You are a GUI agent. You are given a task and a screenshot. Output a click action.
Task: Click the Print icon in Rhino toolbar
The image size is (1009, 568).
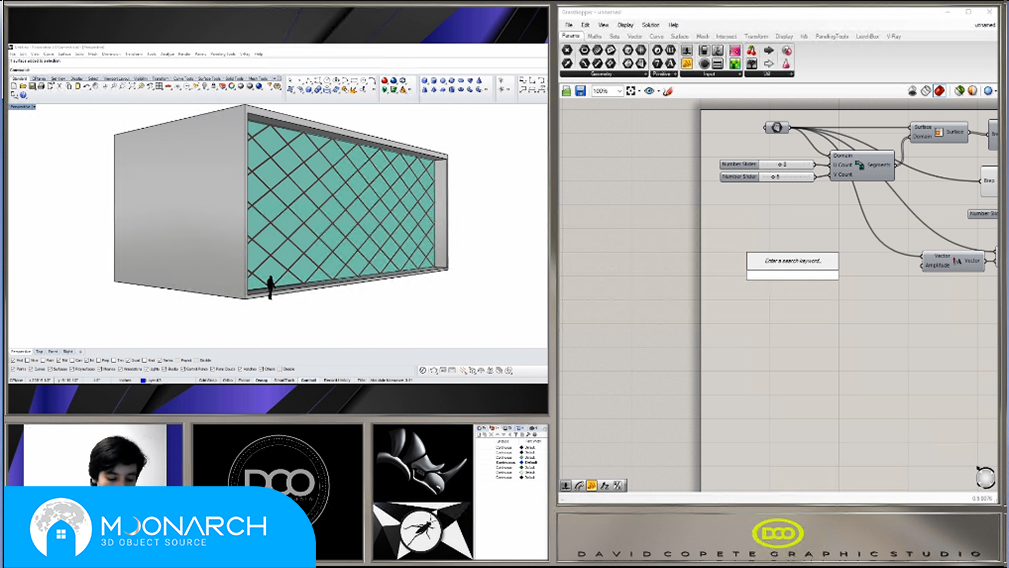(41, 86)
